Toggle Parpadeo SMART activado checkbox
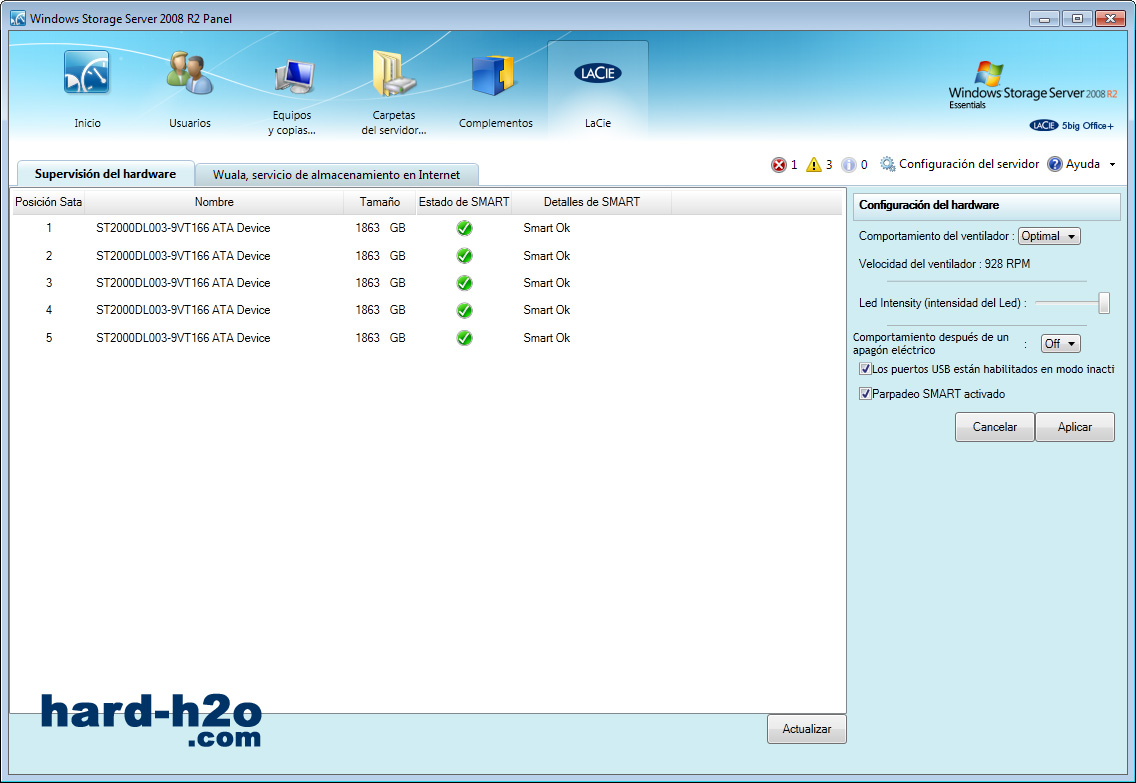The width and height of the screenshot is (1136, 783). coord(865,394)
